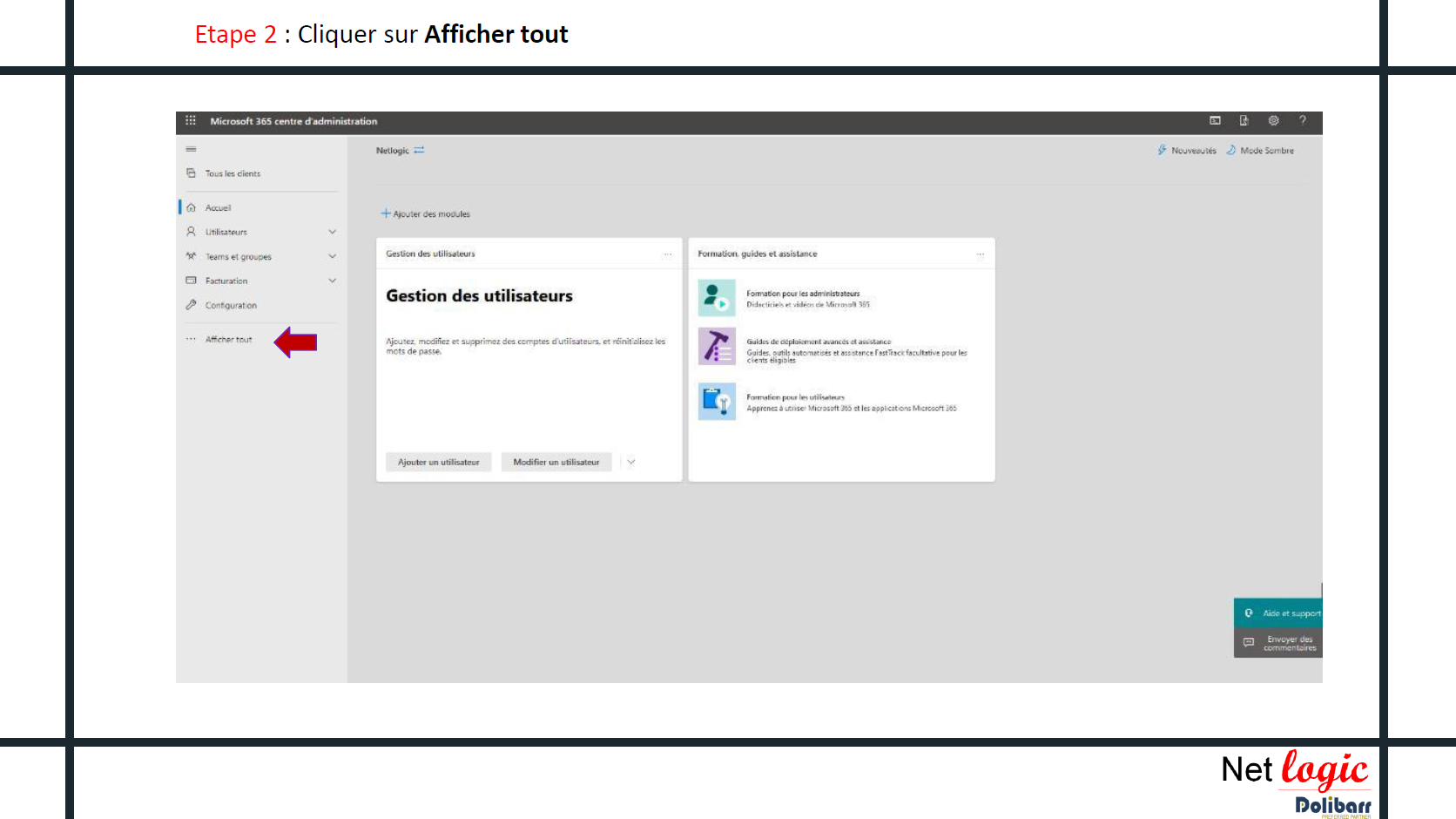
Task: Open the Cloud Shell terminal icon
Action: coord(1215,121)
